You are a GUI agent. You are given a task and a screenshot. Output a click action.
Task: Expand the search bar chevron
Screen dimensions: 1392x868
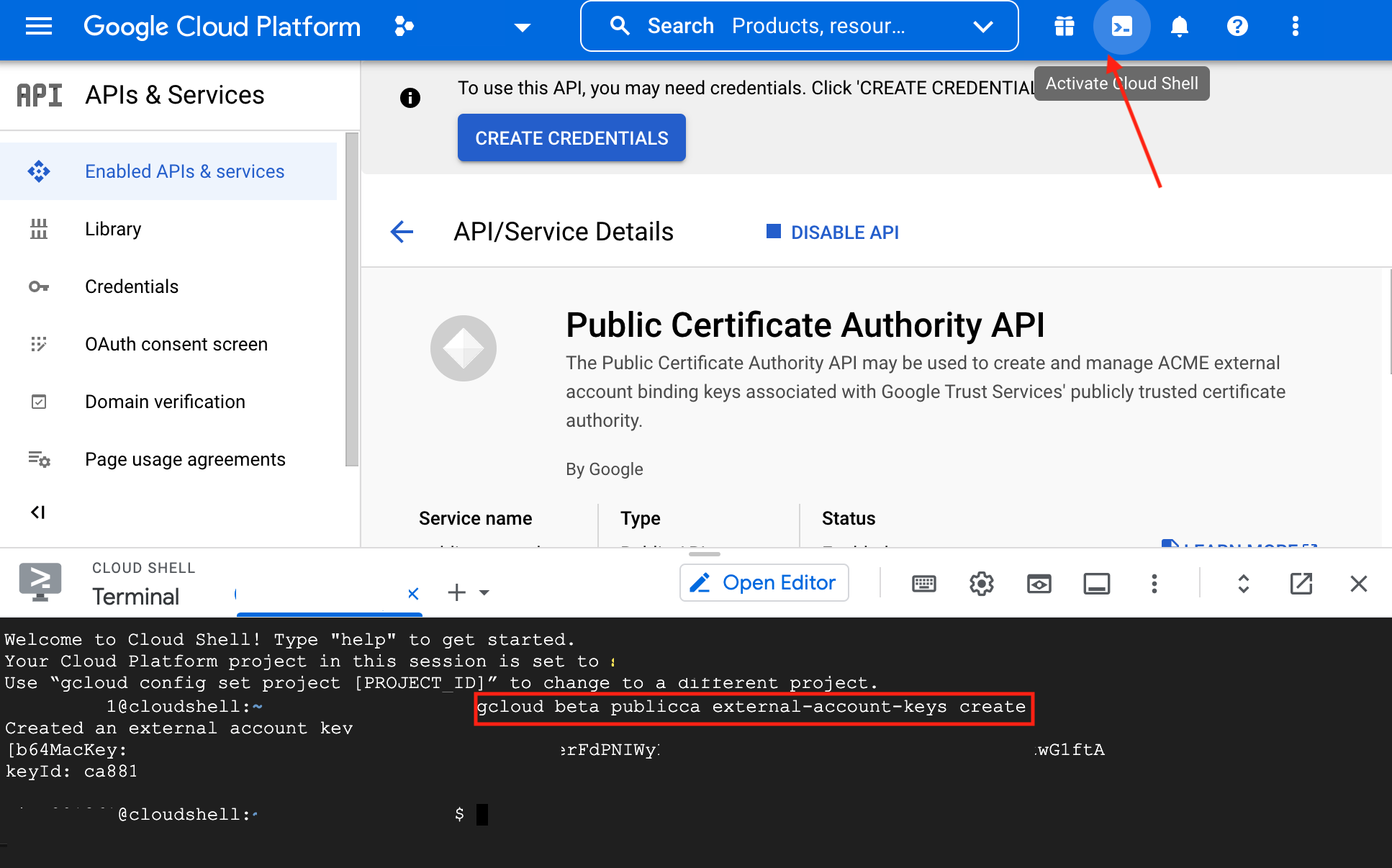[983, 27]
